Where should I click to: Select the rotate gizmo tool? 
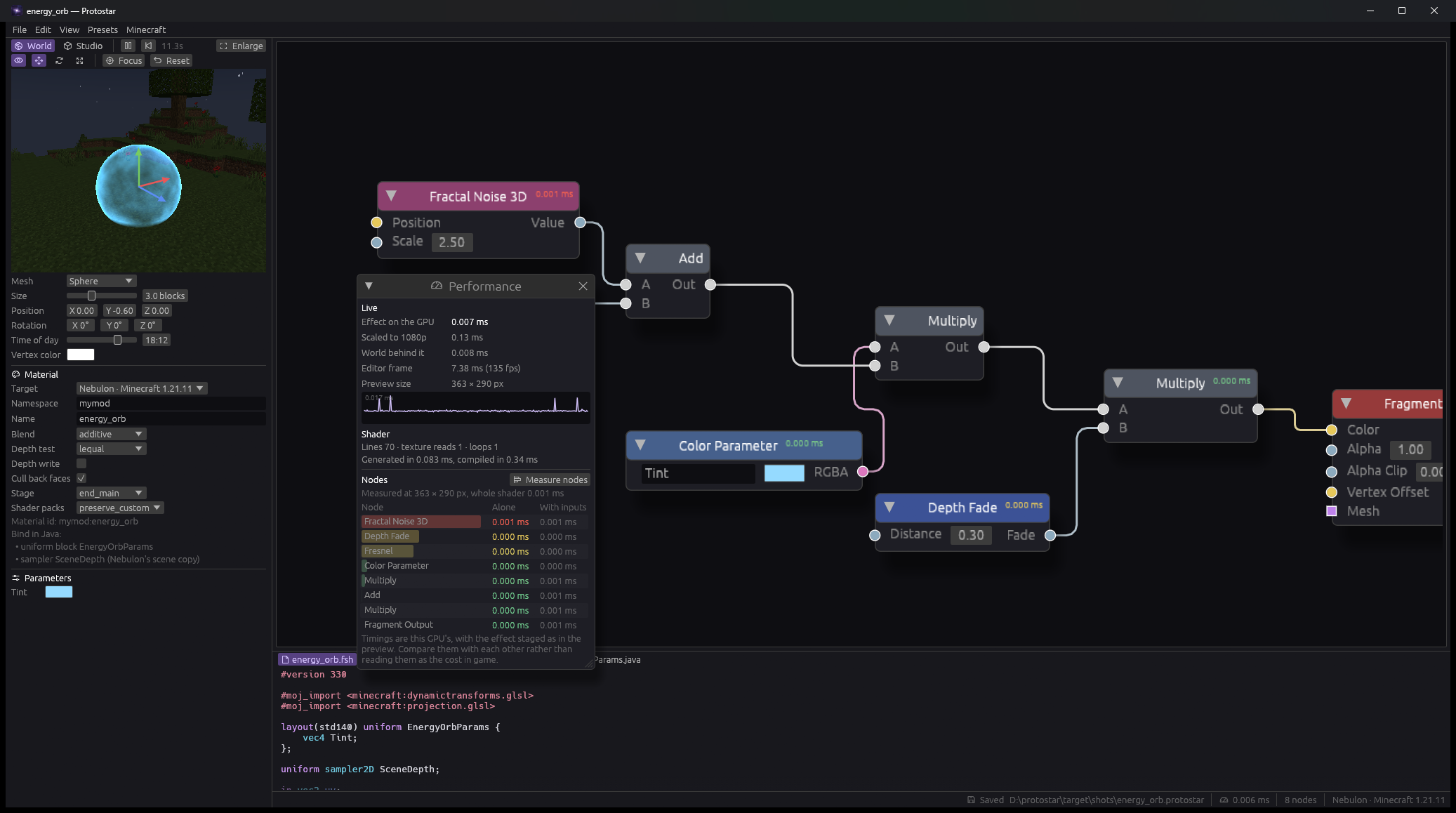pyautogui.click(x=59, y=60)
